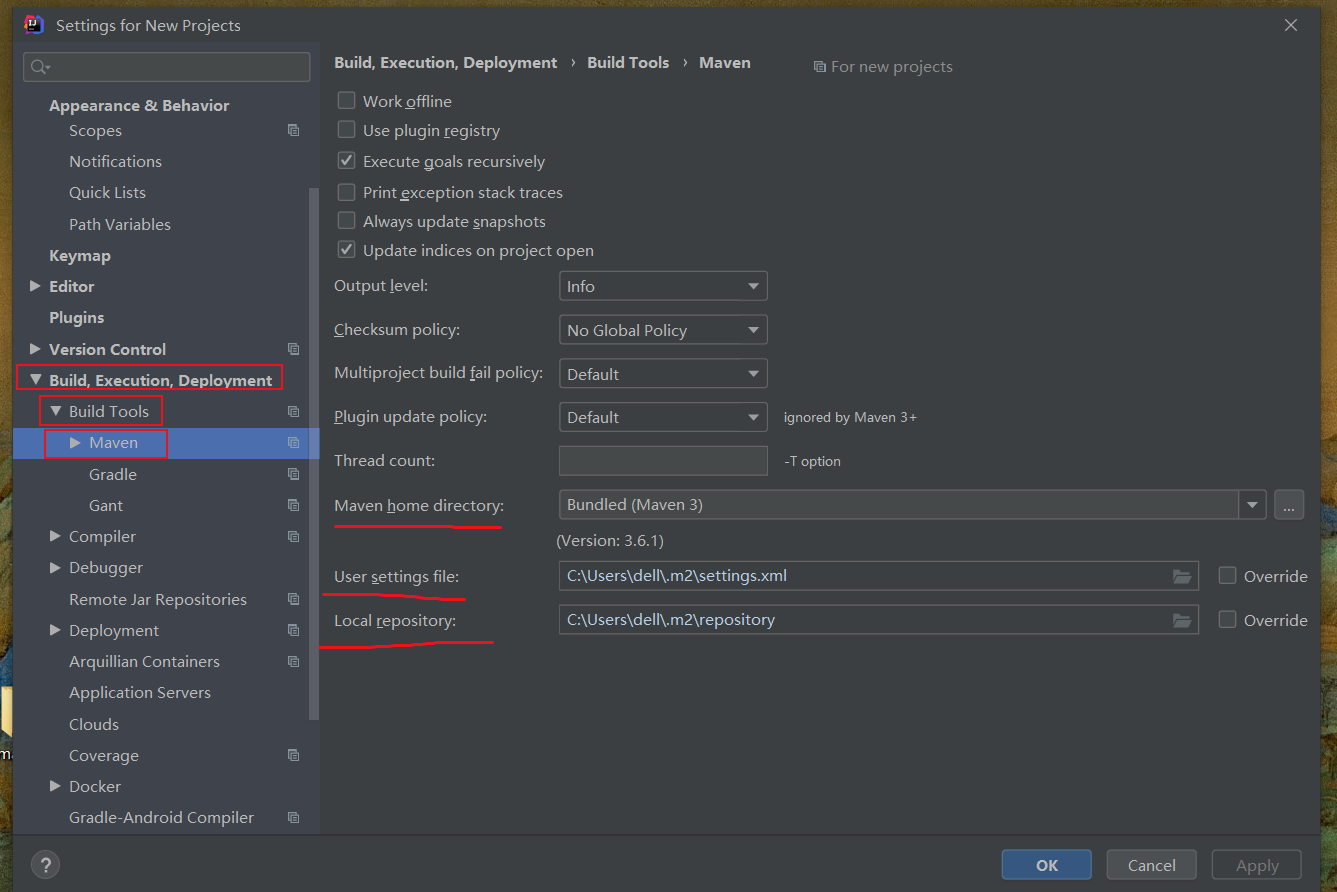Screen dimensions: 1337x892
Task: Click the Apply button
Action: coord(1257,865)
